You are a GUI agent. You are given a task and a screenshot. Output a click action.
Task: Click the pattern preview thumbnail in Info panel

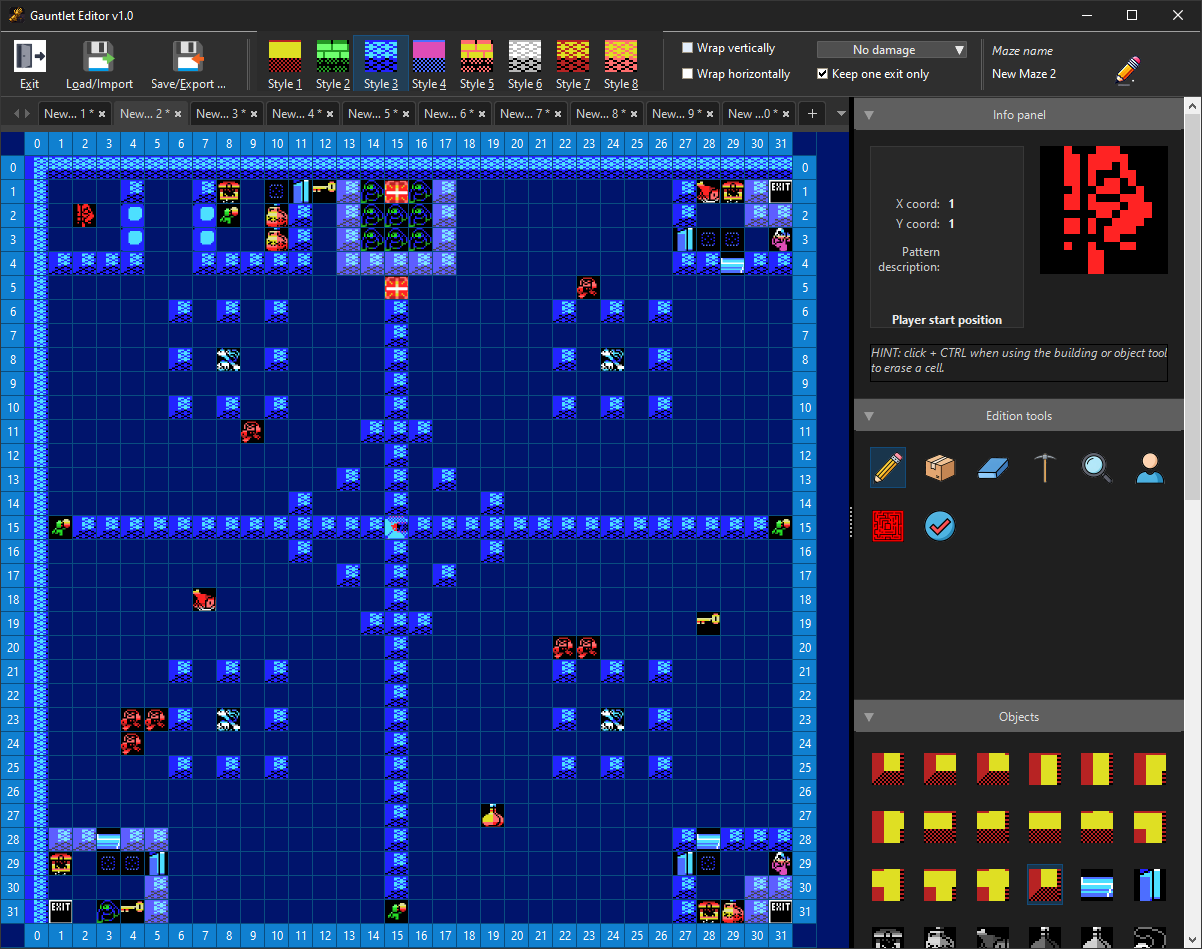[x=1104, y=210]
